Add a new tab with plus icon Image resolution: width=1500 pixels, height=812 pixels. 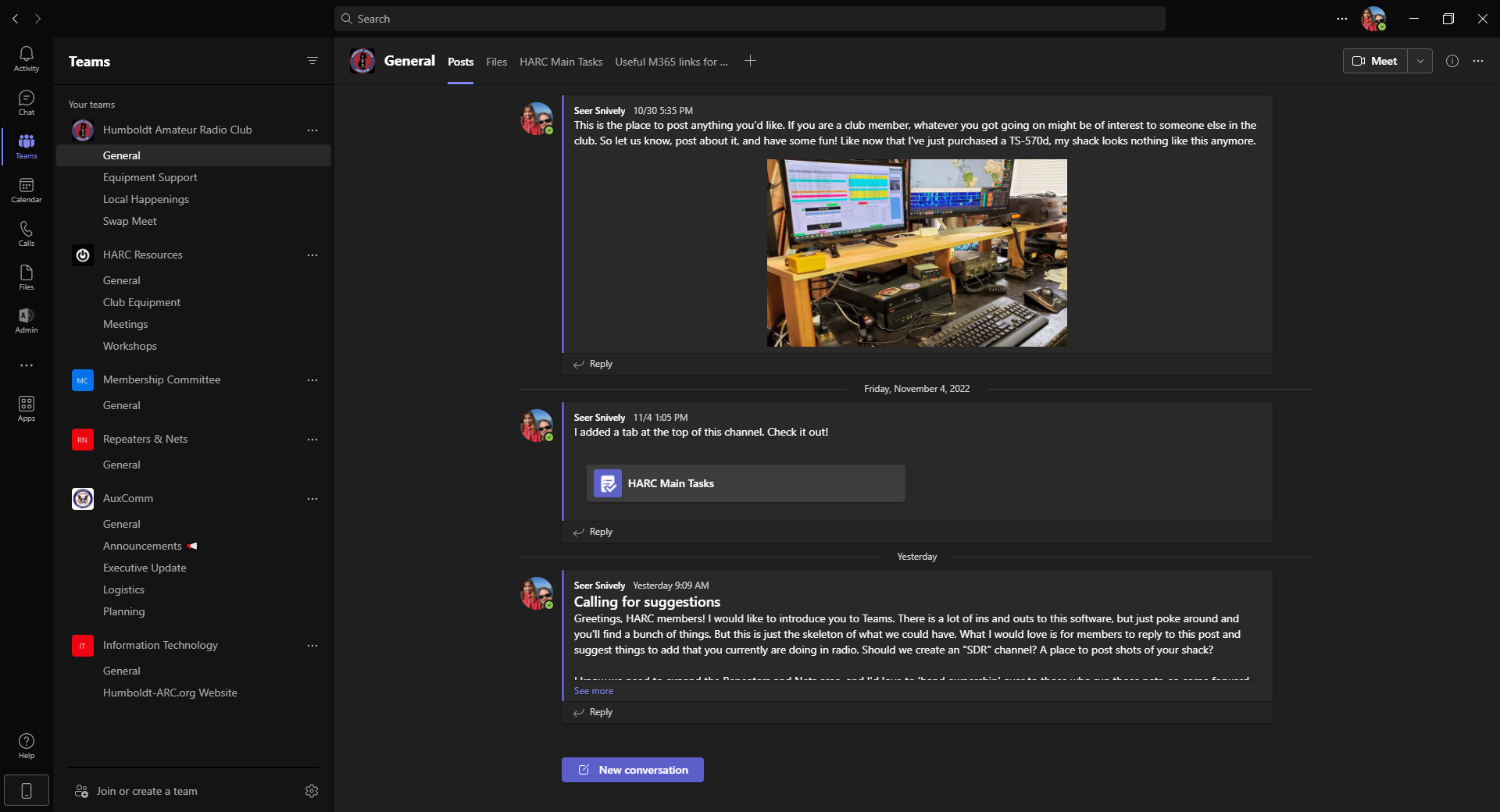point(750,61)
